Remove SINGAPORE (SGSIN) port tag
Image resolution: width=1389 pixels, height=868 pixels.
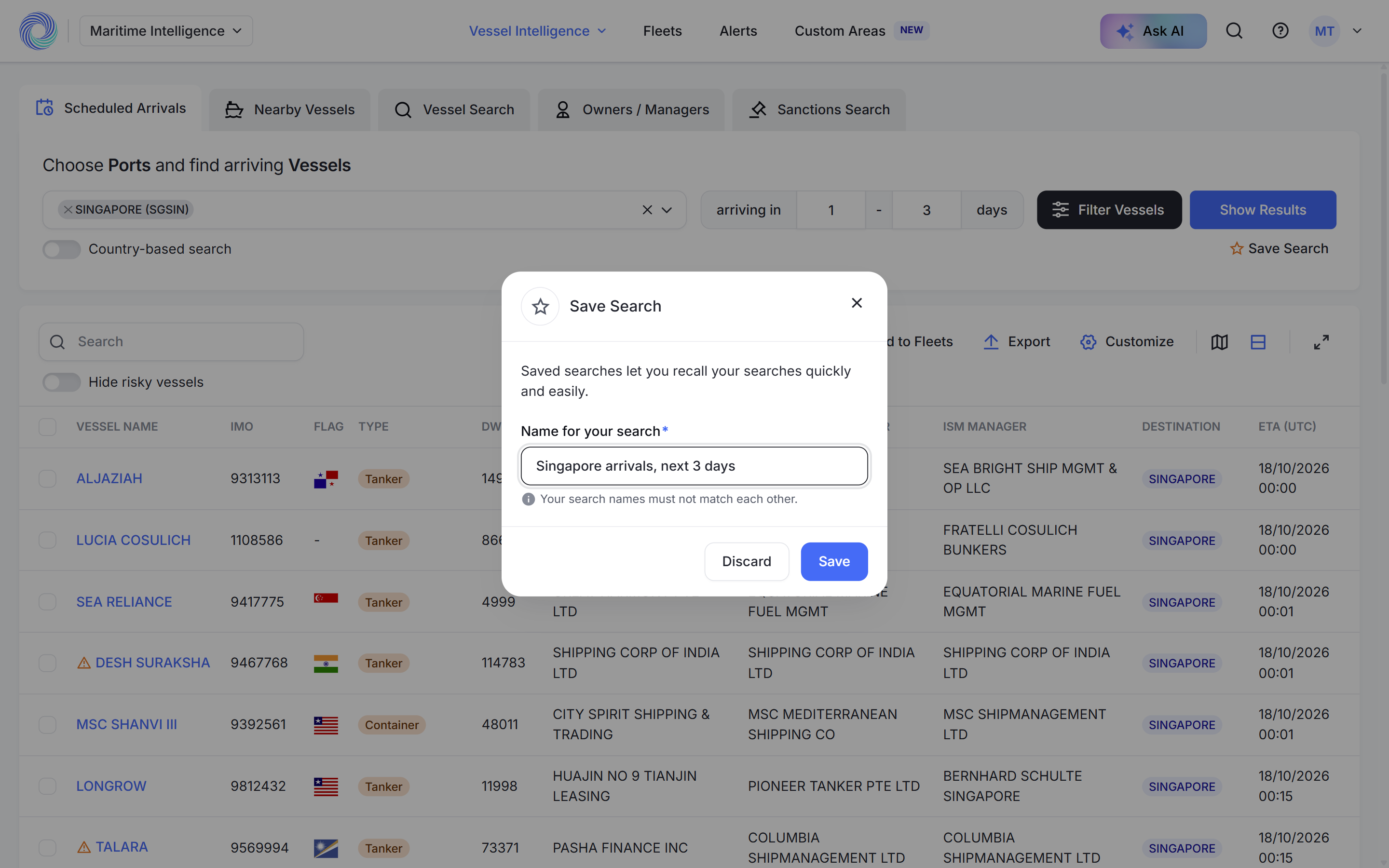(68, 210)
